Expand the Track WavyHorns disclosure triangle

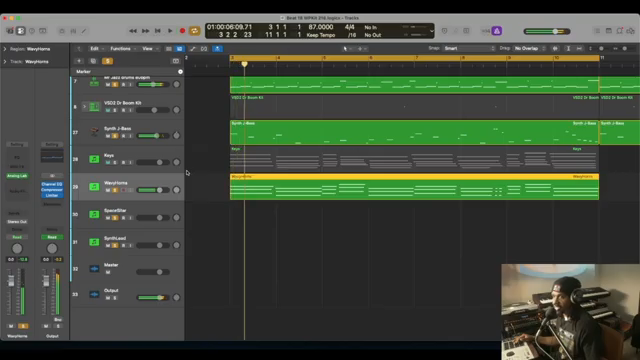pos(5,62)
